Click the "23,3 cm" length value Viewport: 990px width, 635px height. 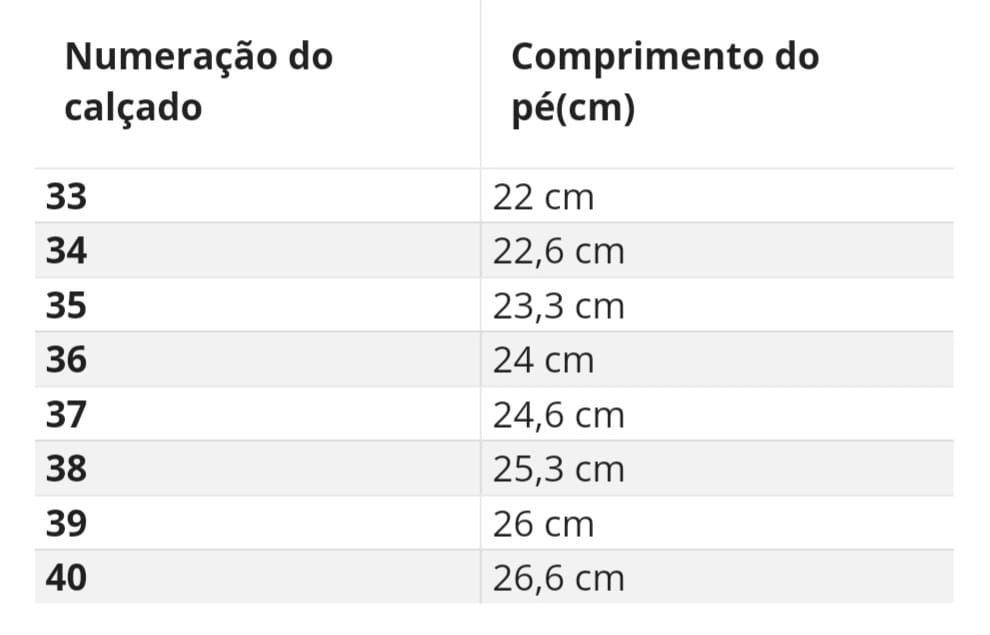click(558, 305)
